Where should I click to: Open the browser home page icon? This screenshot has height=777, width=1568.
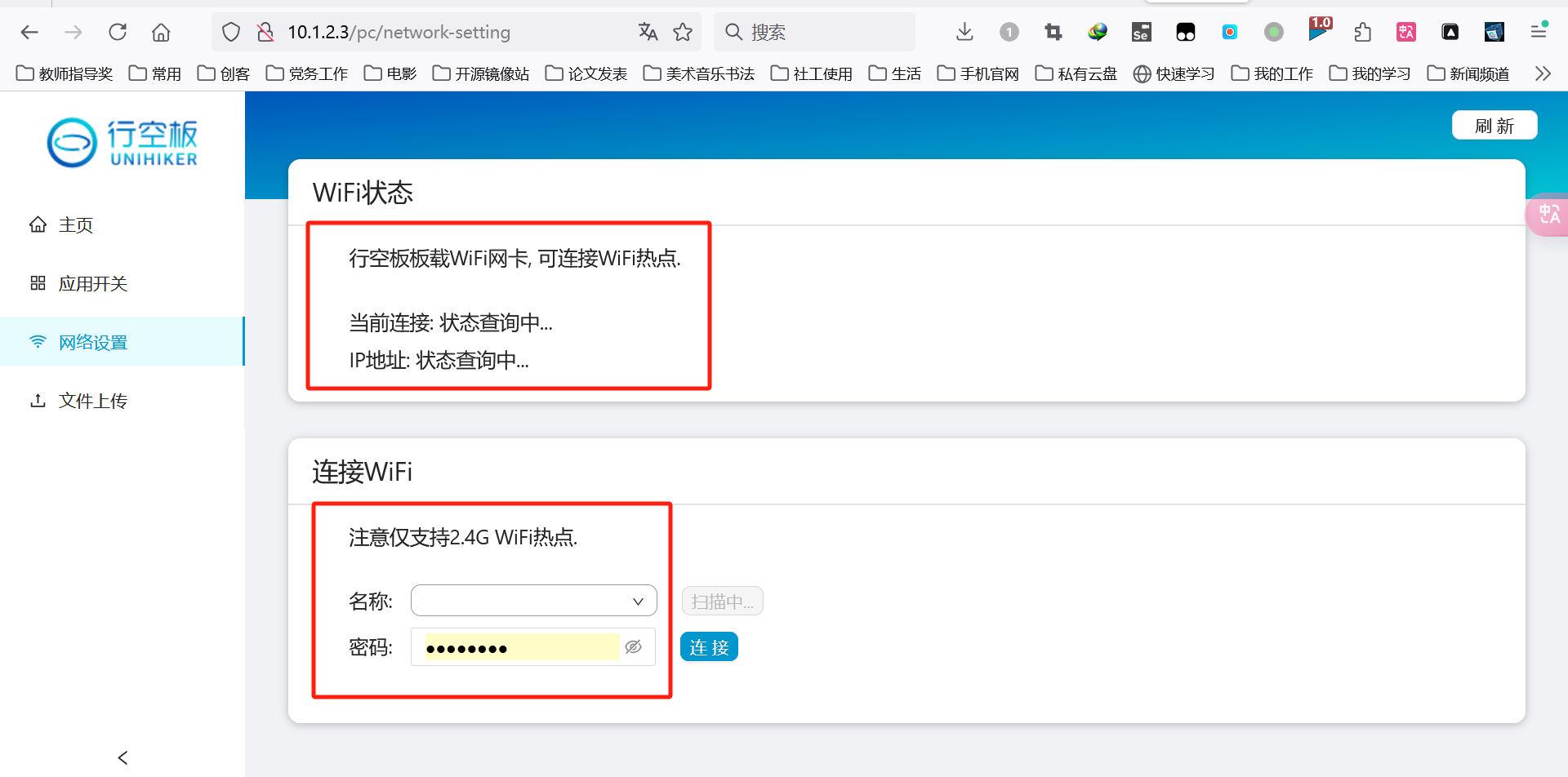(161, 32)
